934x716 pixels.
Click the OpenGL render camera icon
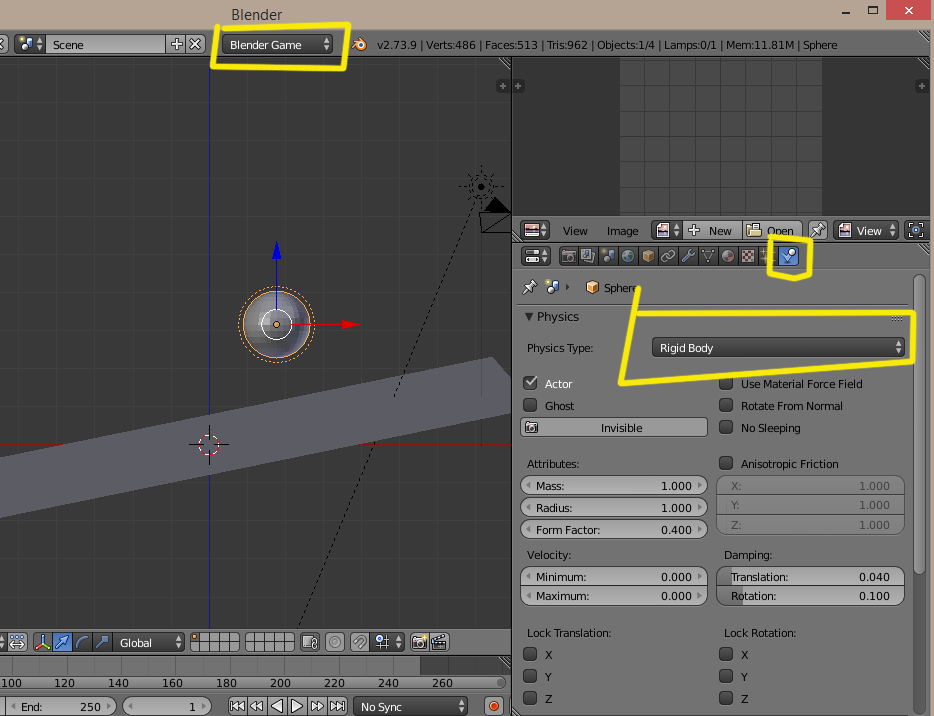coord(420,642)
